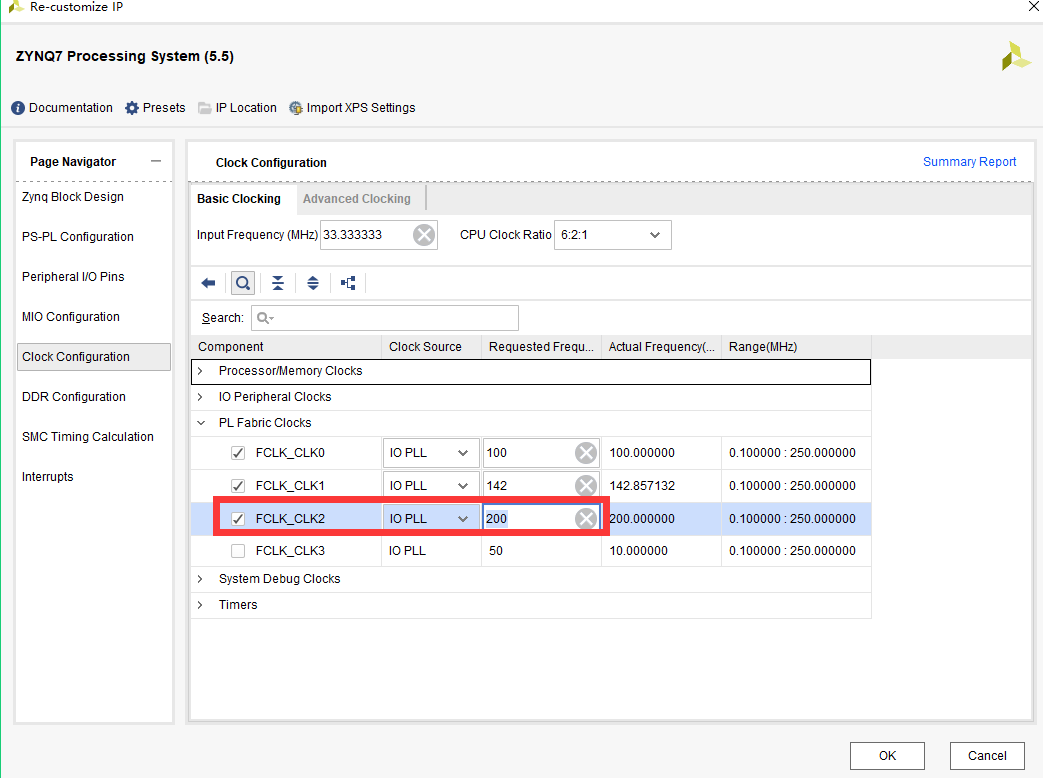Uncheck the FCLK_CLK0 checkbox
1043x778 pixels.
237,453
